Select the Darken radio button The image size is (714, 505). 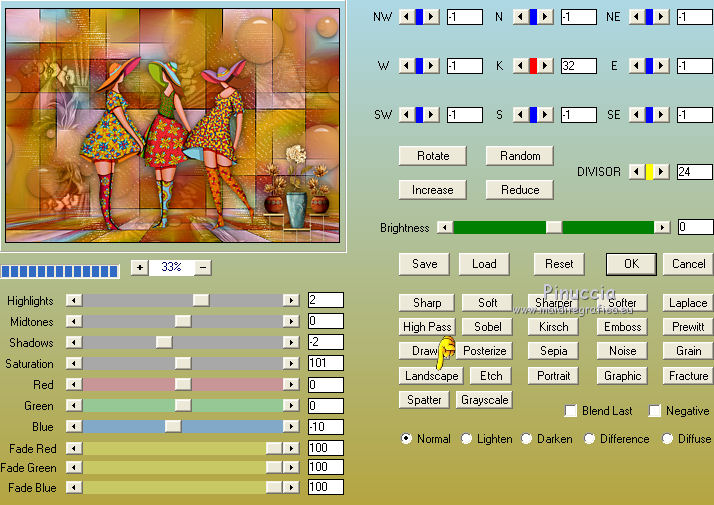(x=526, y=439)
